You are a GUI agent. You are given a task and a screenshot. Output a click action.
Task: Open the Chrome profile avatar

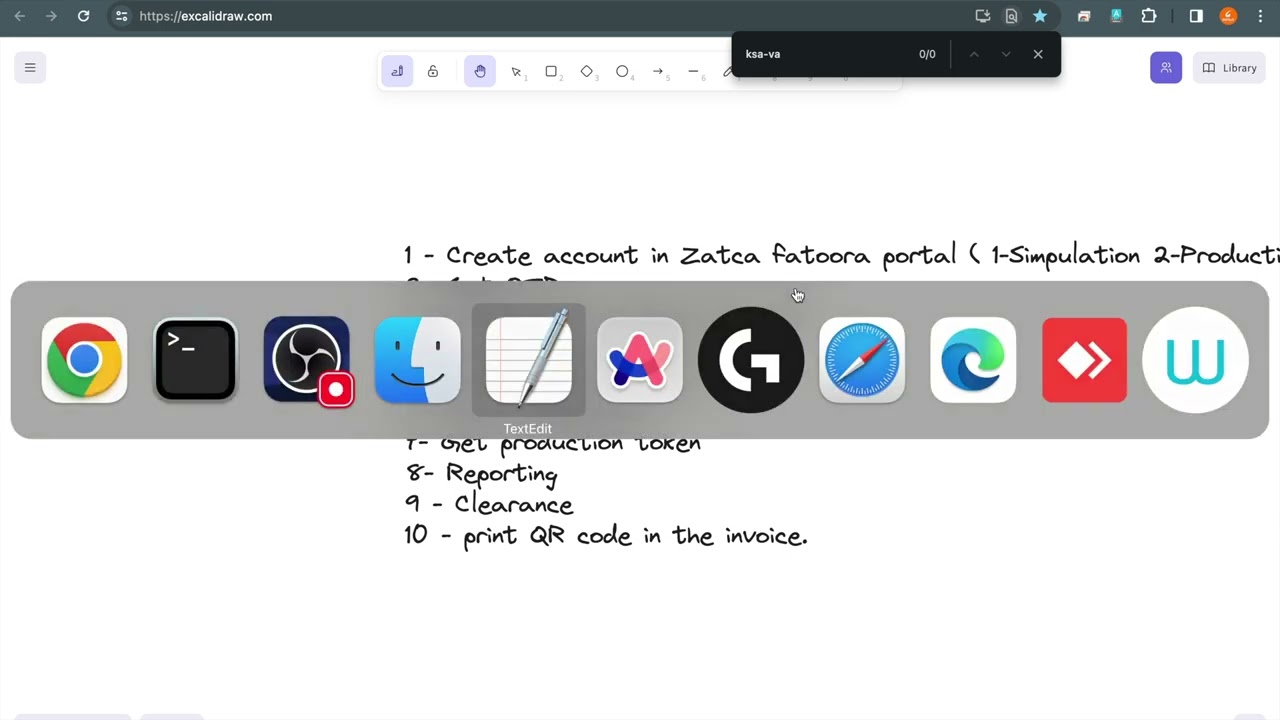(x=1229, y=16)
